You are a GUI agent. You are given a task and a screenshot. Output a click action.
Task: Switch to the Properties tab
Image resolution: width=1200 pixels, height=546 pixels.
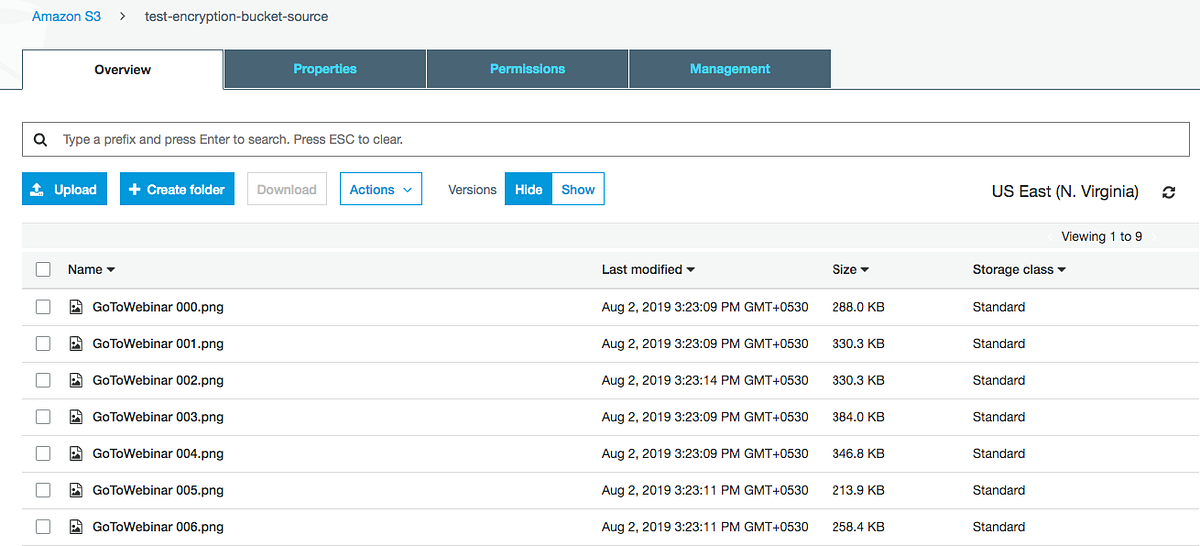(x=325, y=69)
